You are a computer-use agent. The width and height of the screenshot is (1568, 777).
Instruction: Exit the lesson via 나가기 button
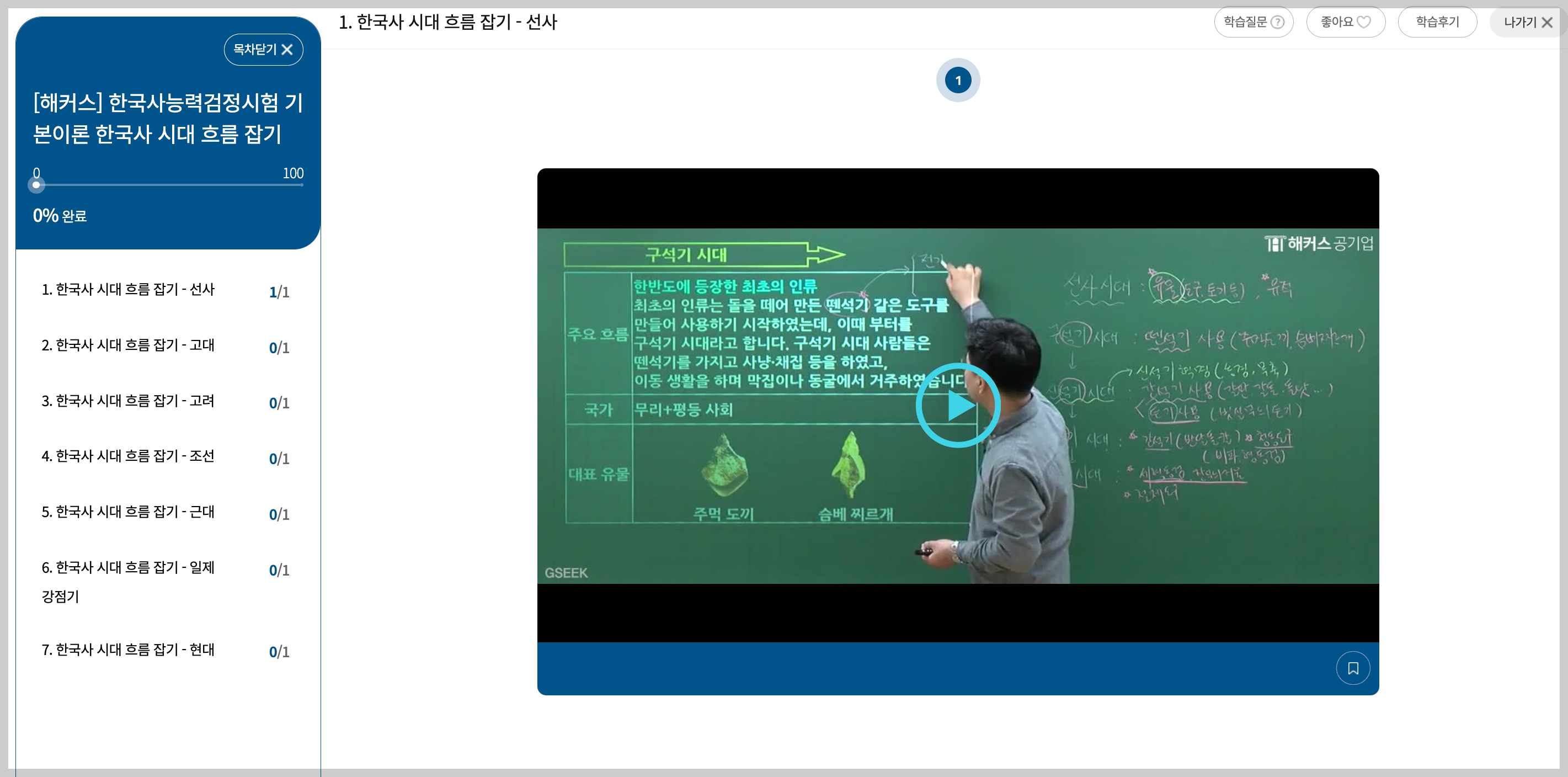pos(1527,23)
